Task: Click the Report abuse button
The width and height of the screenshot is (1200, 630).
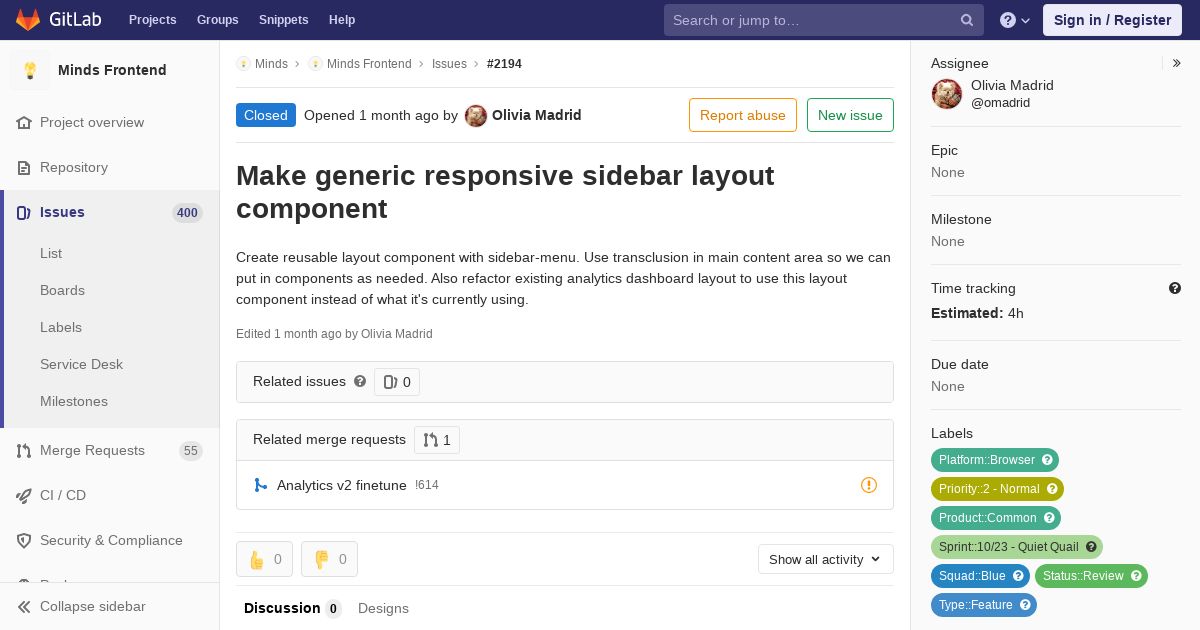Action: (743, 115)
